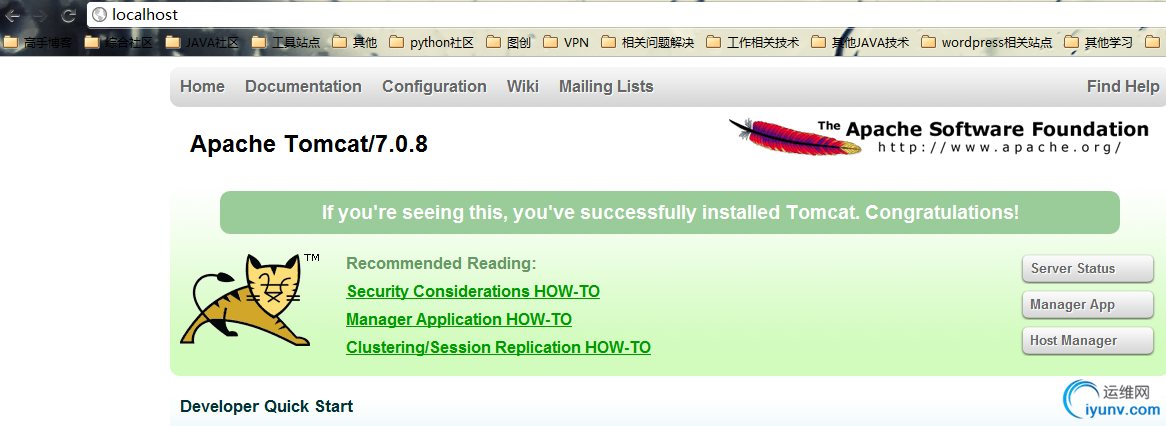Open the 相关问题解决 bookmark folder

(x=647, y=42)
